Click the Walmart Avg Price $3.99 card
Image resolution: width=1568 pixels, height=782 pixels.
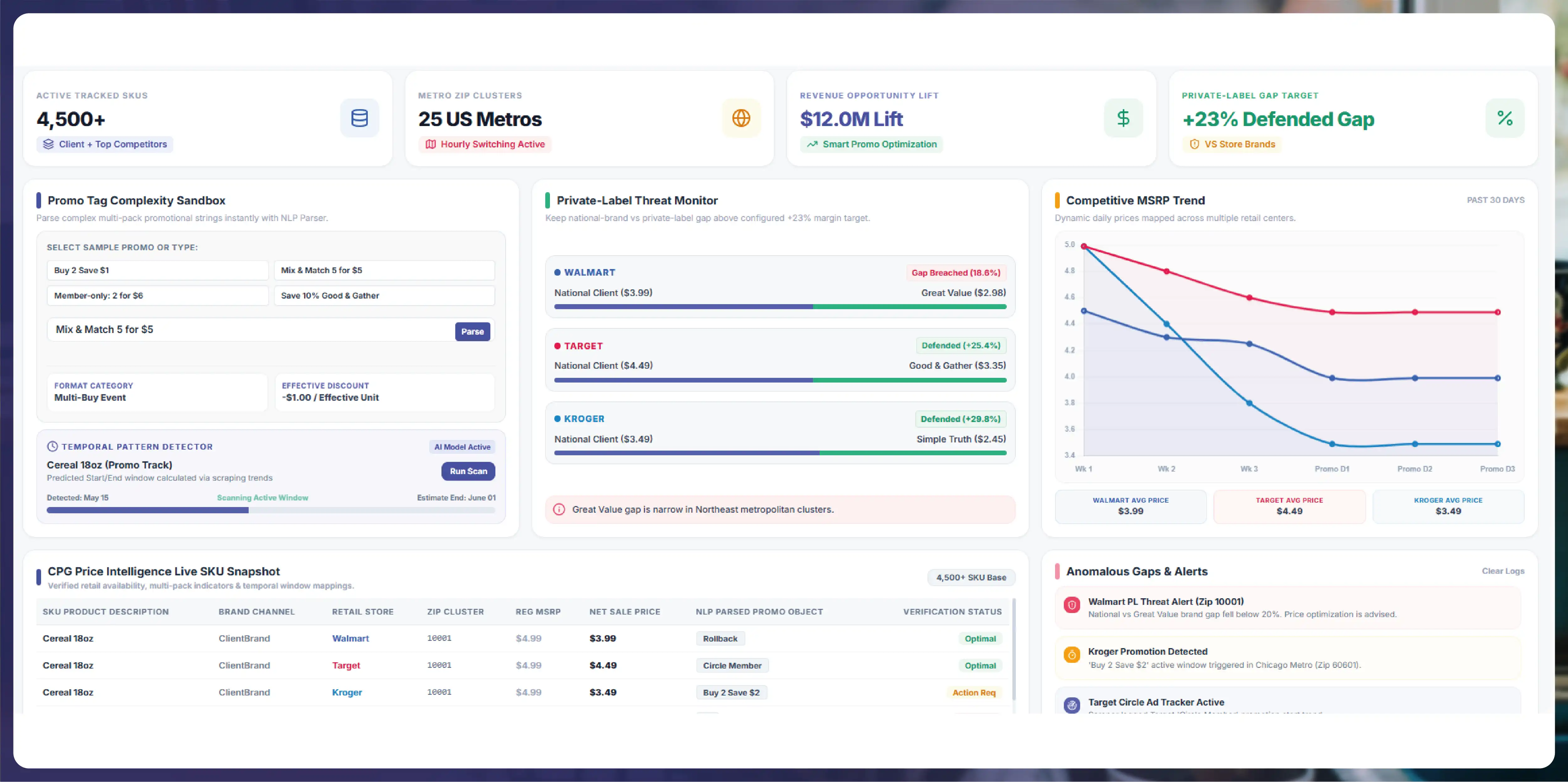[1130, 506]
